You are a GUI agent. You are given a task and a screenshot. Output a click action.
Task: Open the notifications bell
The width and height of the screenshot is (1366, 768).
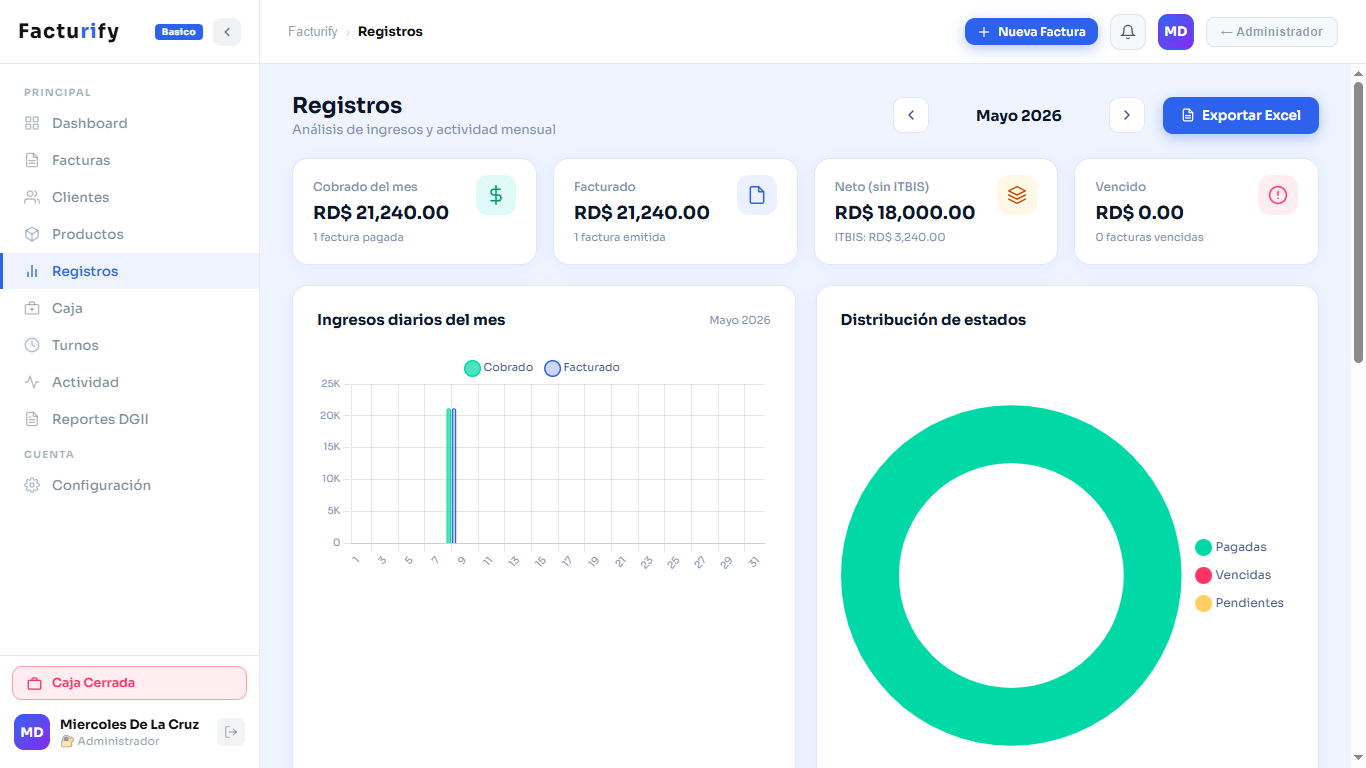click(x=1128, y=32)
